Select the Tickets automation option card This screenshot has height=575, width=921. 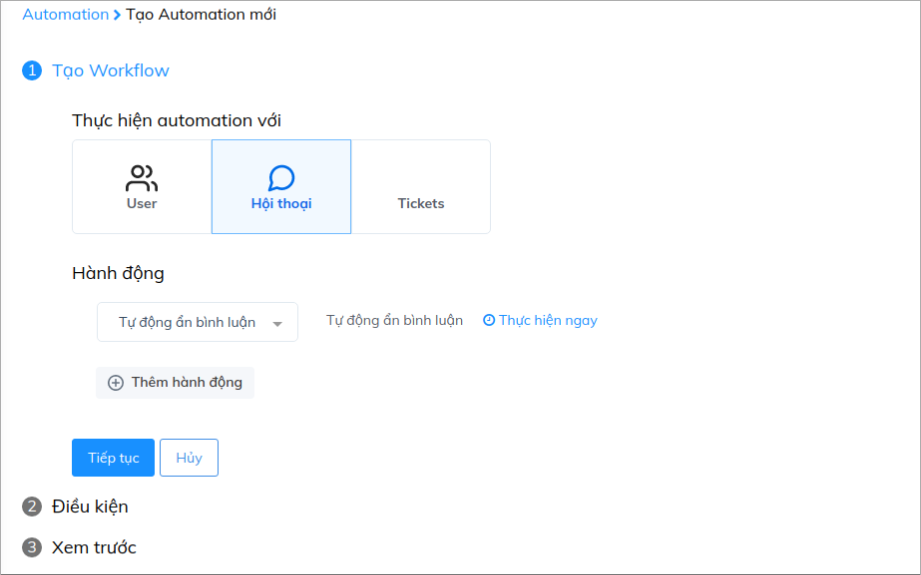pyautogui.click(x=421, y=187)
